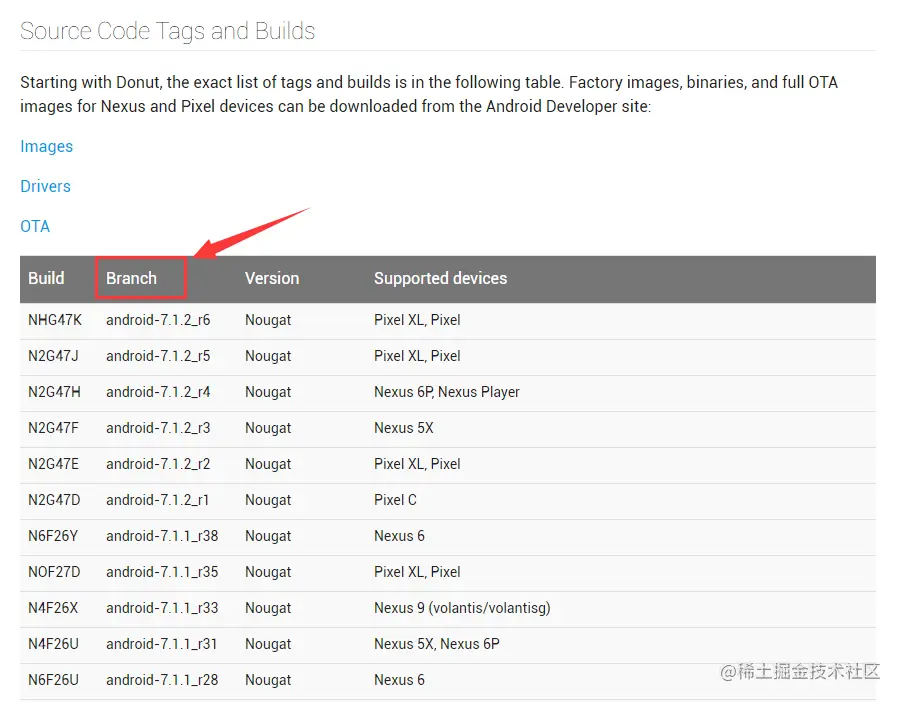Select build cell N2G47E
The image size is (901, 702).
pyautogui.click(x=53, y=464)
